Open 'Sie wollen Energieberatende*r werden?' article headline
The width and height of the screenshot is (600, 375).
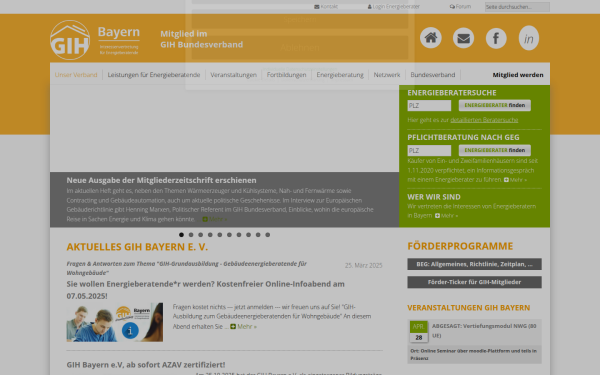click(205, 290)
